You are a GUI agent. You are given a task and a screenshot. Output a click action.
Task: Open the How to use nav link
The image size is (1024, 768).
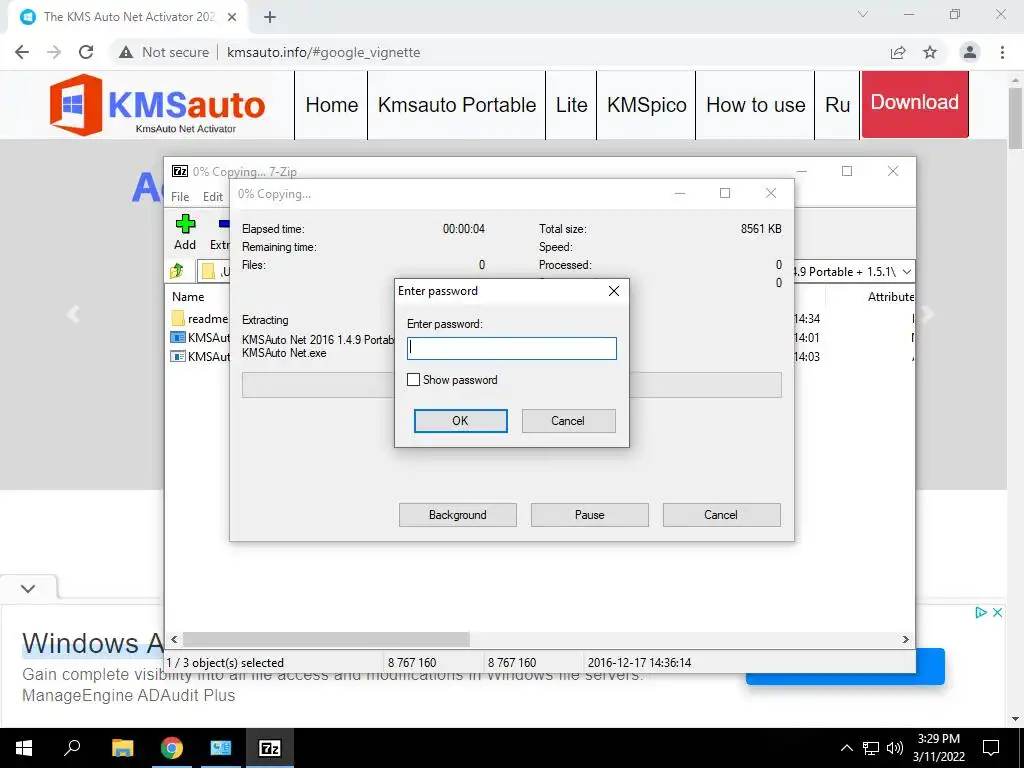coord(756,105)
